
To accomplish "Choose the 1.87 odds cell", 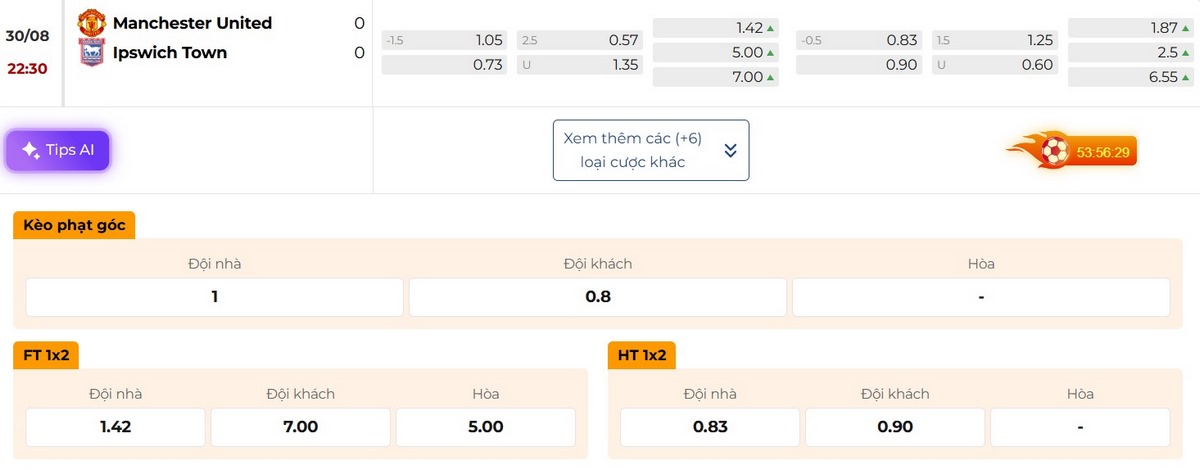I will [x=1130, y=28].
